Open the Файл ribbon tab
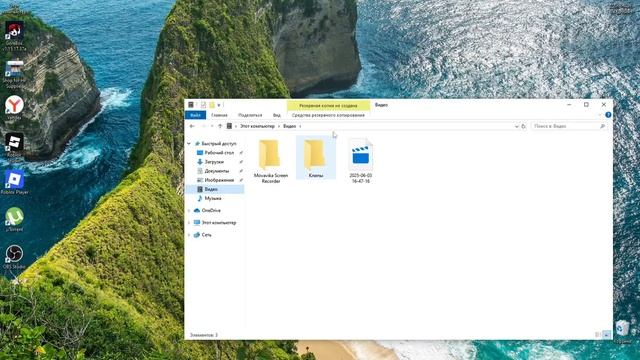 pos(195,115)
